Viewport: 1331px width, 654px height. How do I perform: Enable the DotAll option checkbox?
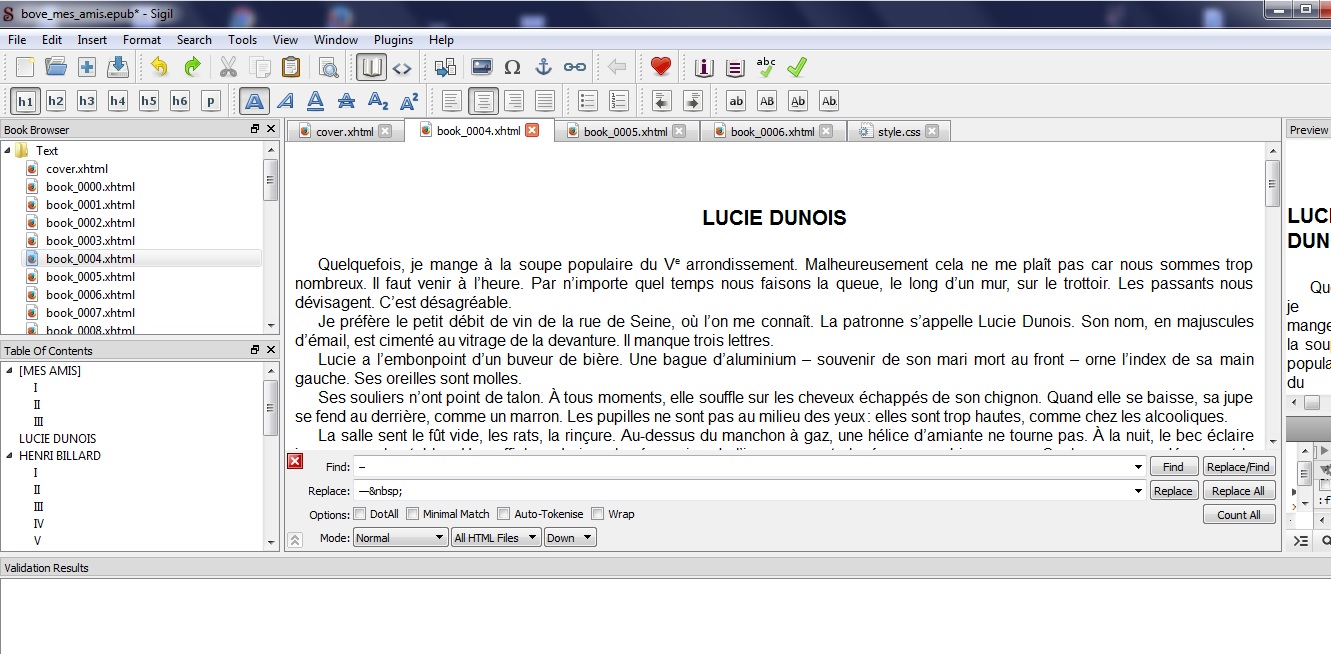pos(359,515)
